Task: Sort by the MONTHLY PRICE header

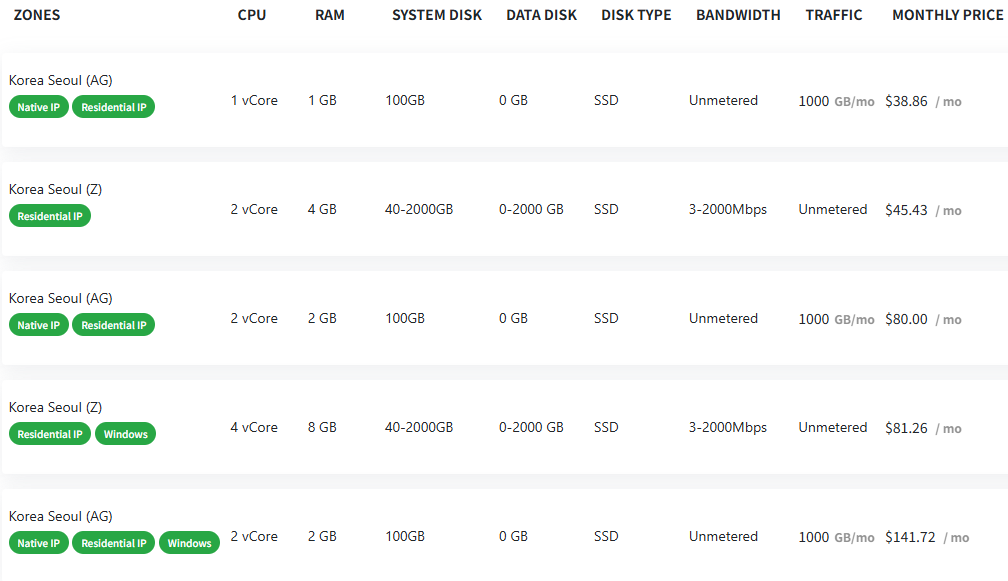Action: click(x=948, y=15)
